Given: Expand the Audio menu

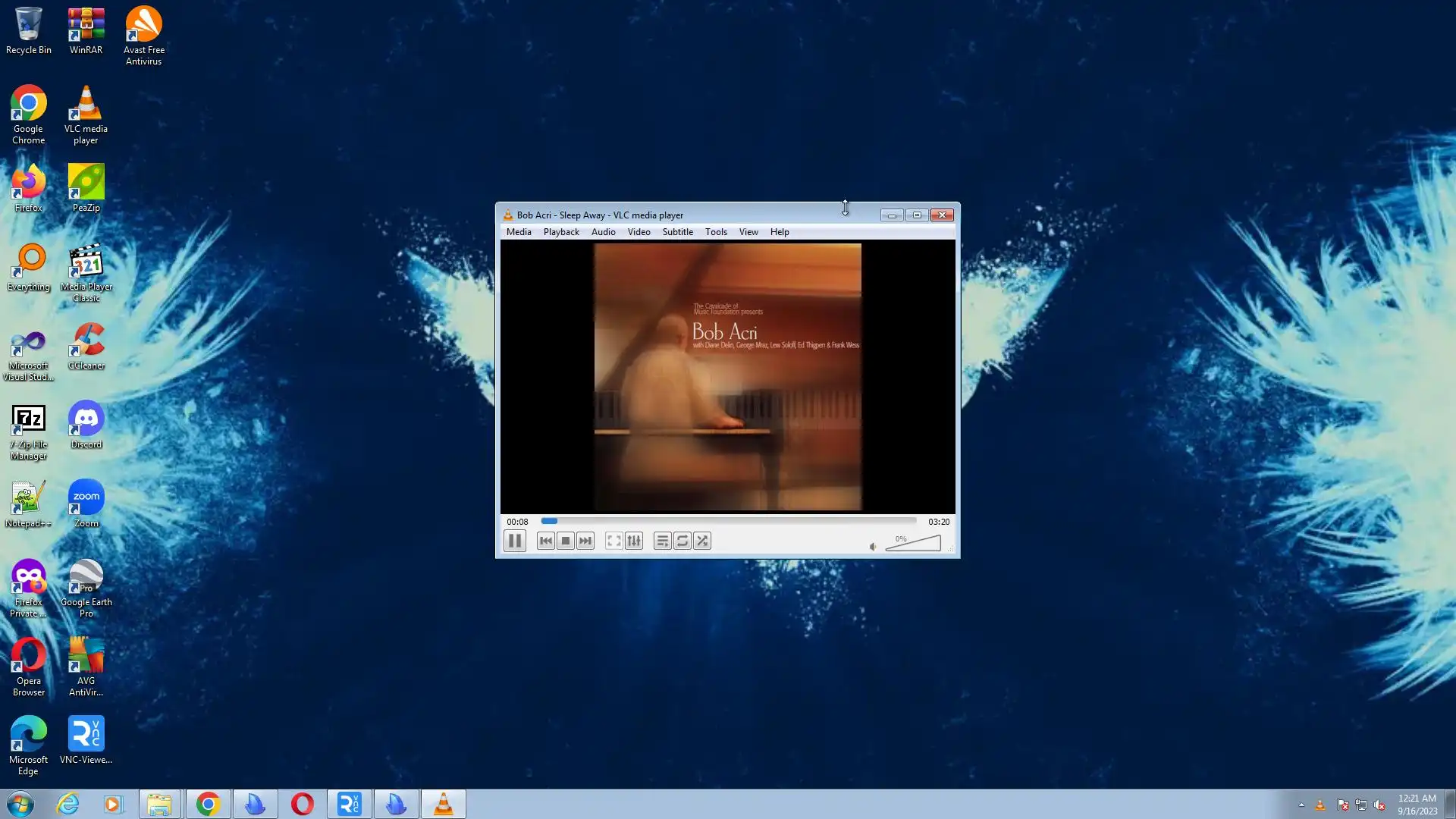Looking at the screenshot, I should [x=603, y=232].
